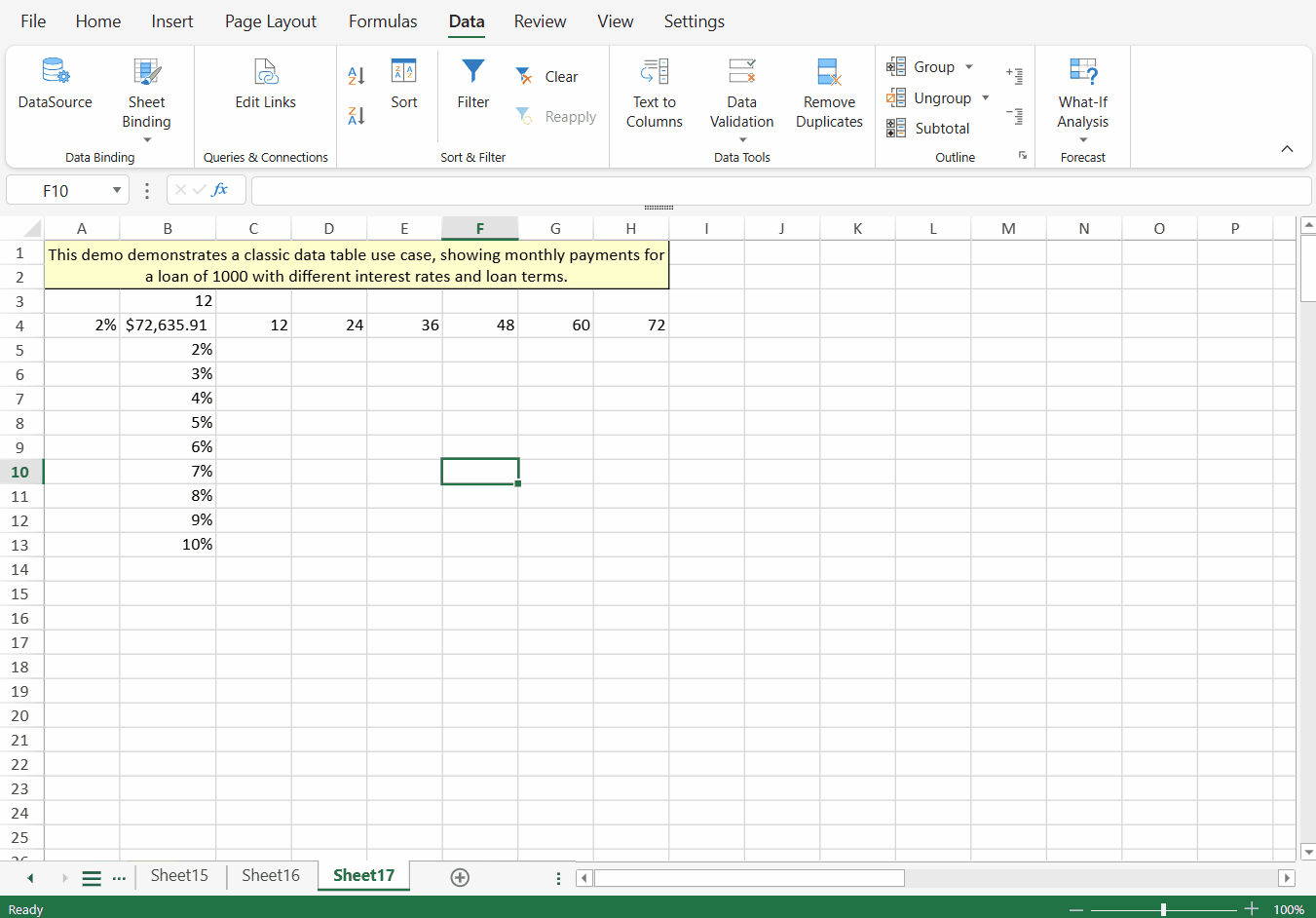This screenshot has width=1316, height=918.
Task: Switch to the Insert tab
Action: tap(172, 21)
